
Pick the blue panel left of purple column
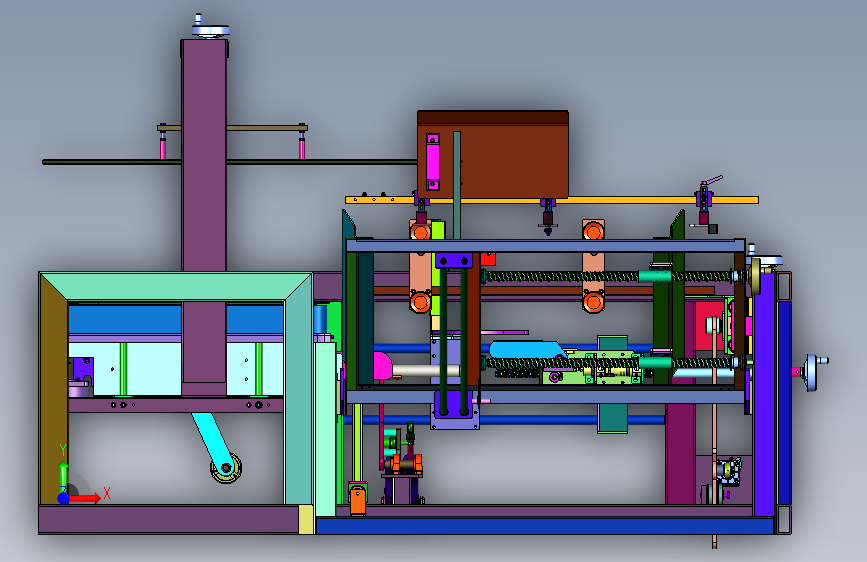click(125, 319)
